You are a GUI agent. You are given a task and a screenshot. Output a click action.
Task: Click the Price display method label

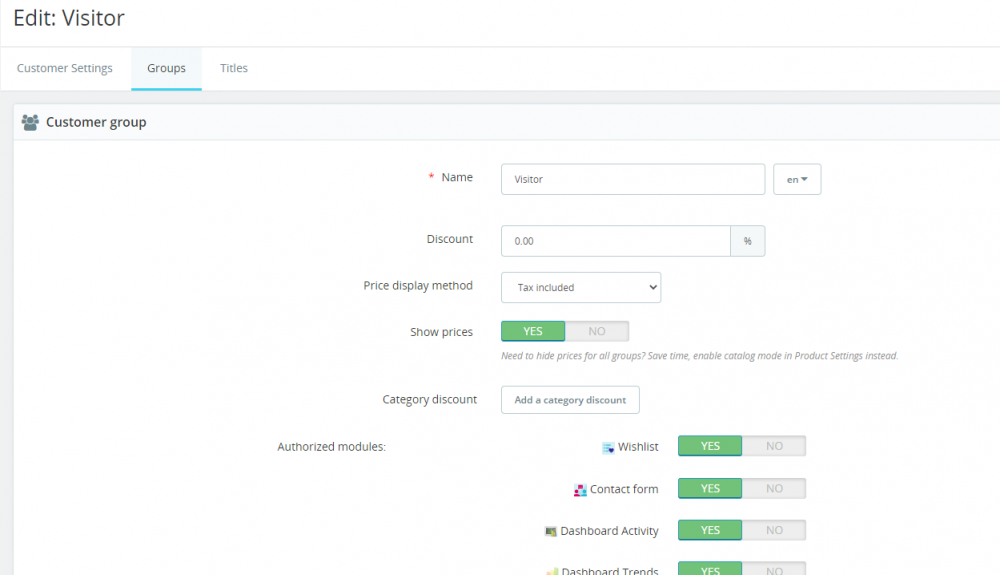pos(418,286)
